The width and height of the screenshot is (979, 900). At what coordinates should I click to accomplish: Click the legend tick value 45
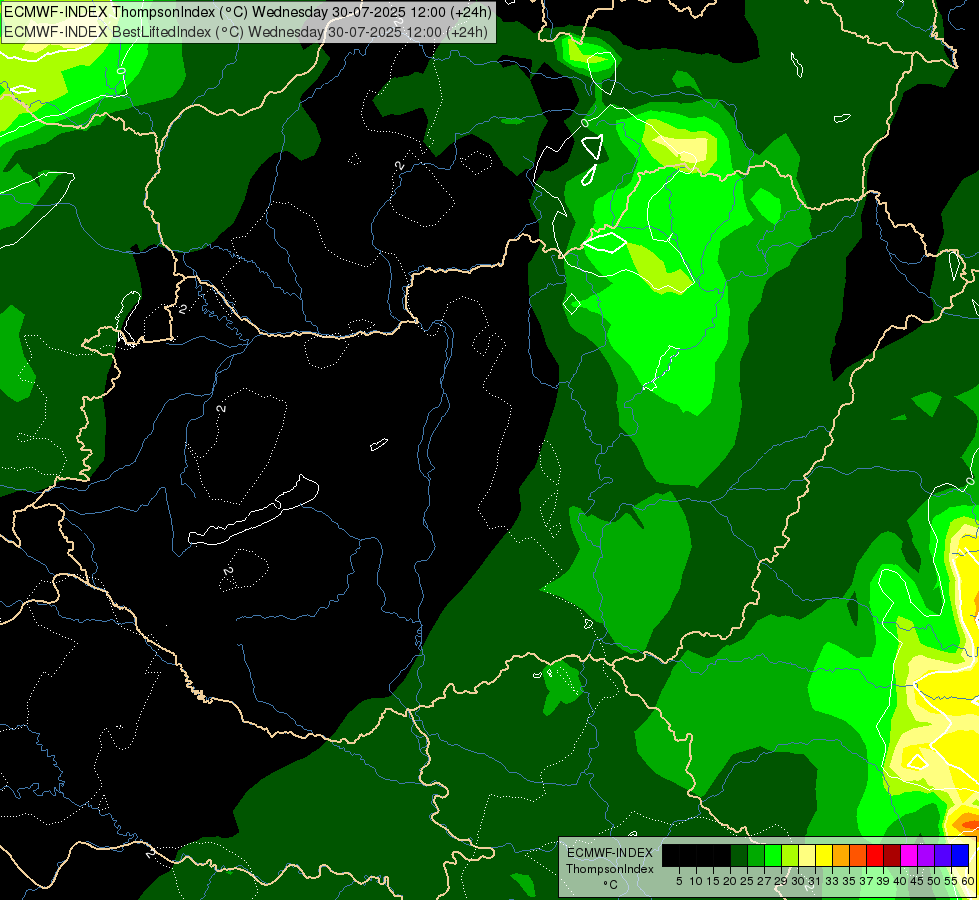[917, 881]
